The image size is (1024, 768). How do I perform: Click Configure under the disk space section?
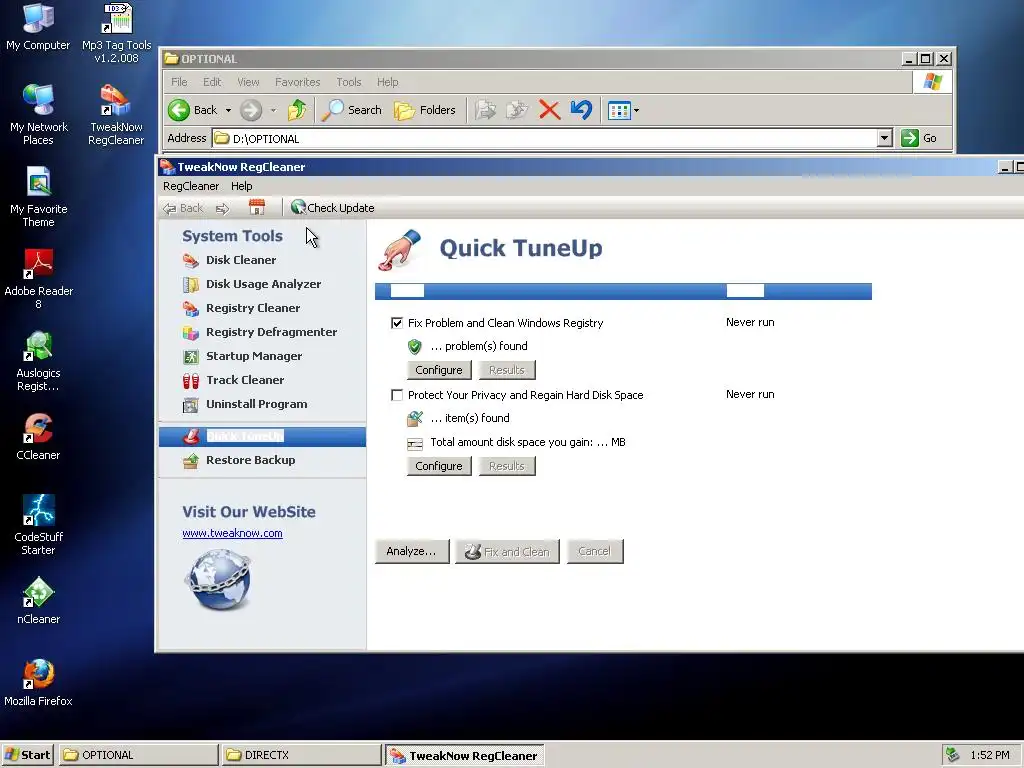439,466
